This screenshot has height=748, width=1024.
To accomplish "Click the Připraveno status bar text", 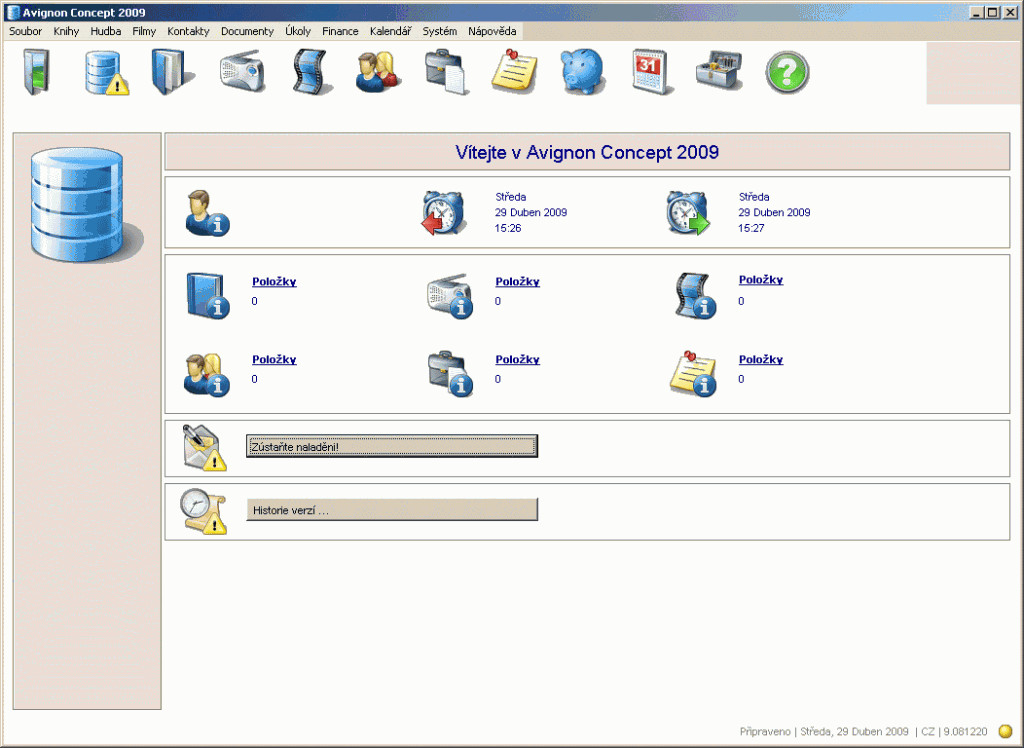I will [765, 731].
